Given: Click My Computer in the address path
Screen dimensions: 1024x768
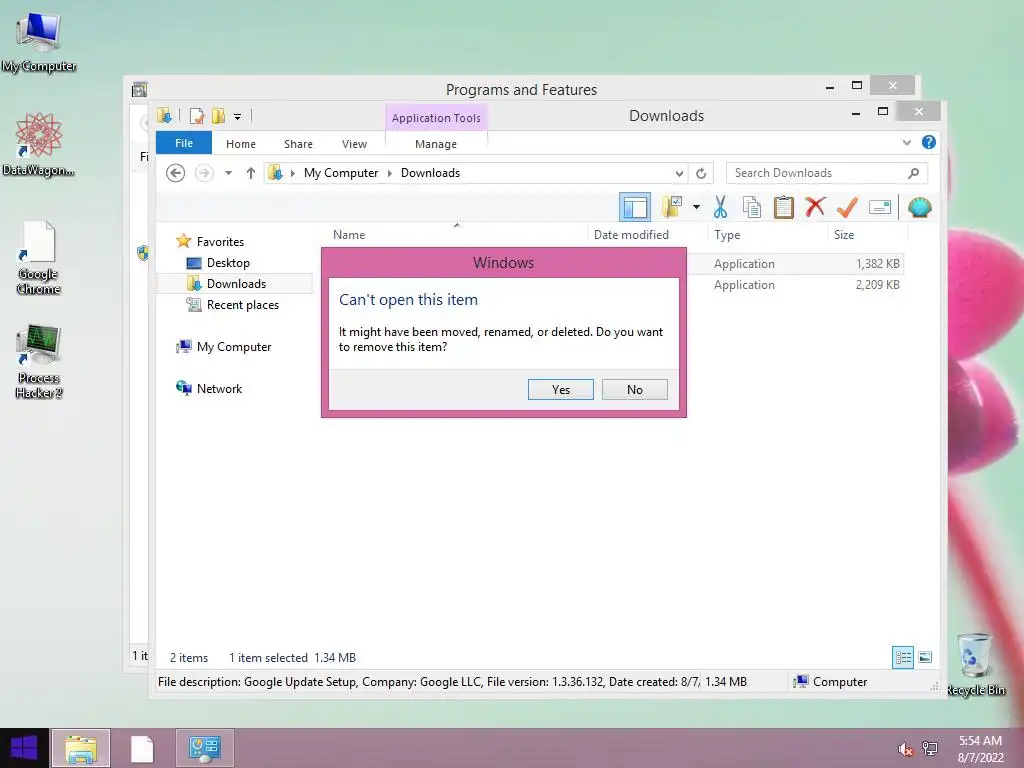Looking at the screenshot, I should click(x=341, y=173).
